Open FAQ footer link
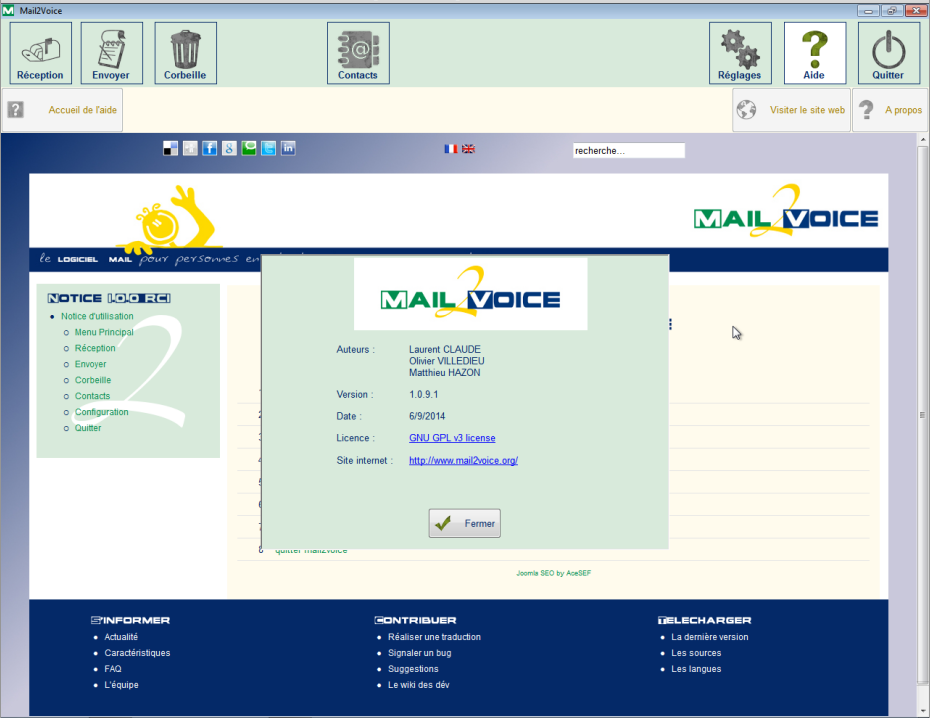The height and width of the screenshot is (718, 930). 113,669
